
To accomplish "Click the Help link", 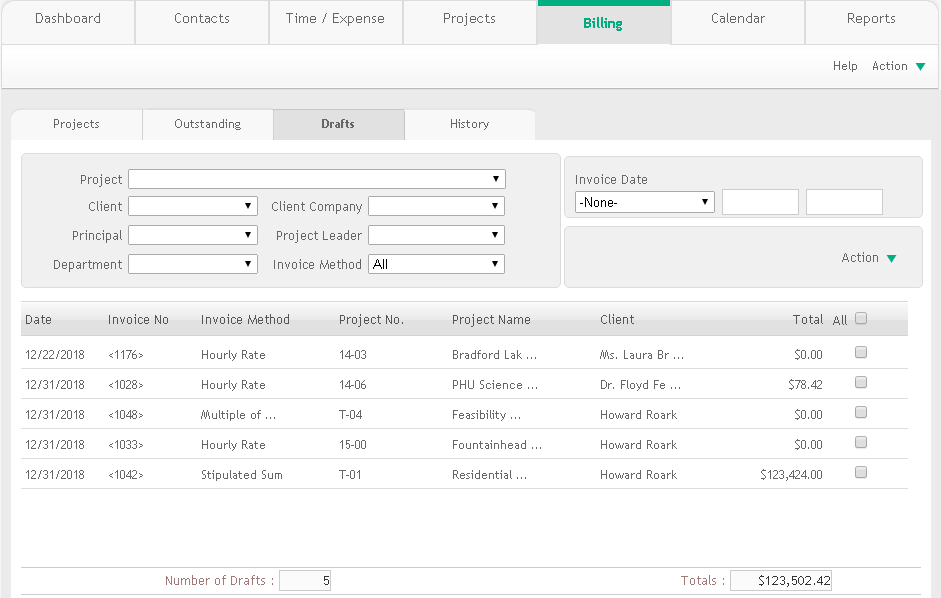I will pyautogui.click(x=844, y=65).
